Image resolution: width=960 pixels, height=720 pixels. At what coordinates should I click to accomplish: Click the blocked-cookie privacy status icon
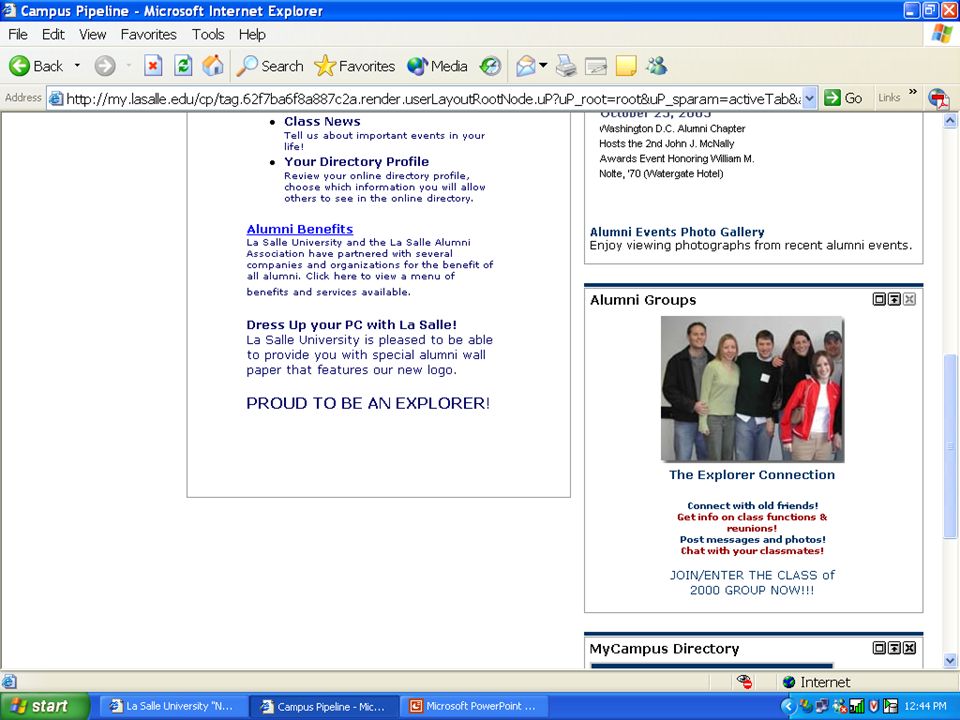pos(744,681)
